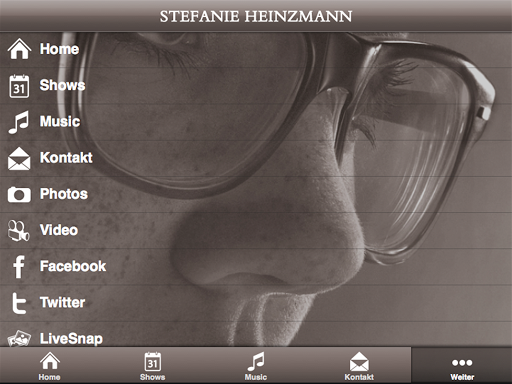Open the calendar icon beside Shows in list

(19, 86)
